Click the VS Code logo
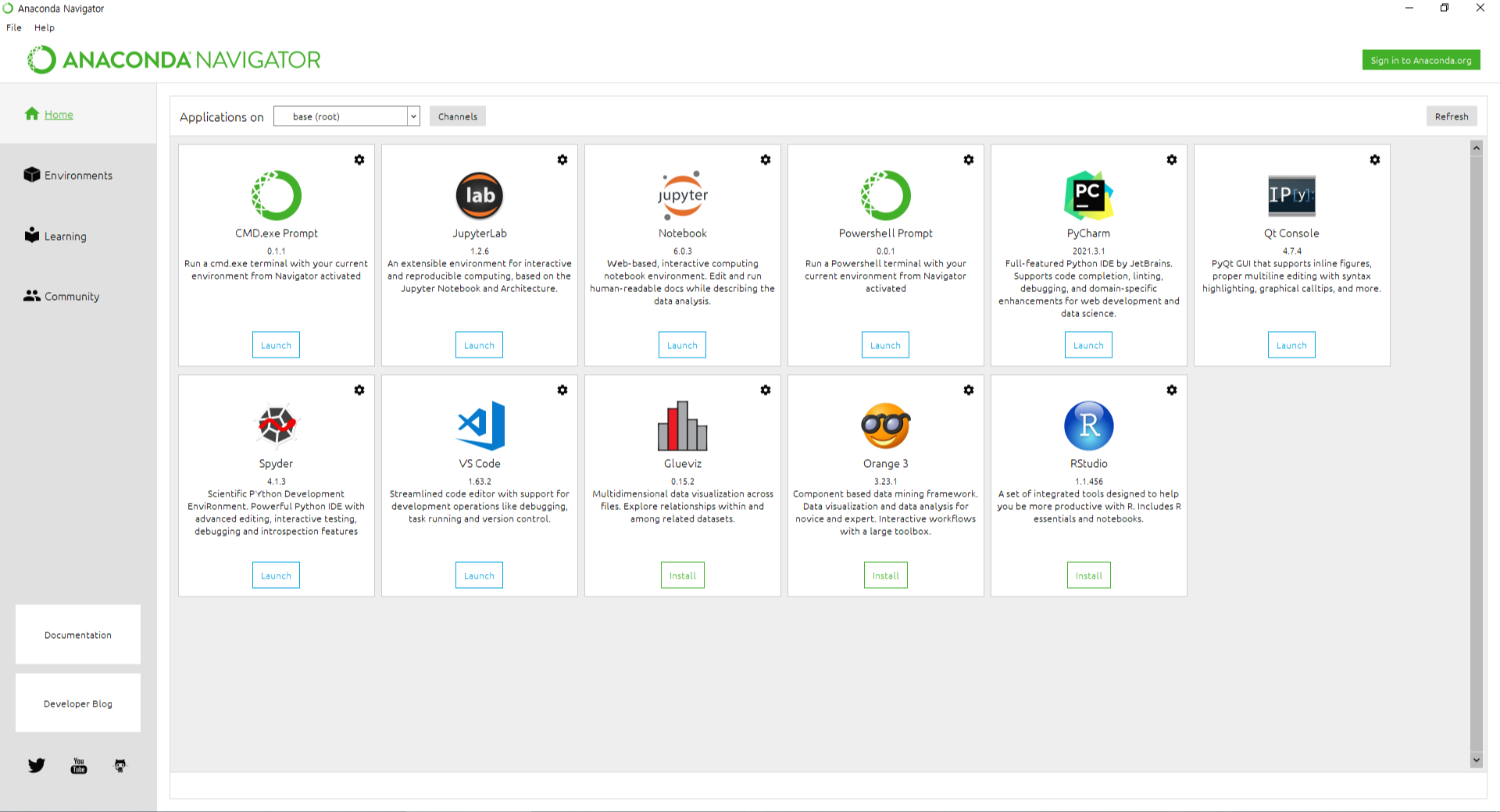Viewport: 1500px width, 812px height. (x=481, y=426)
